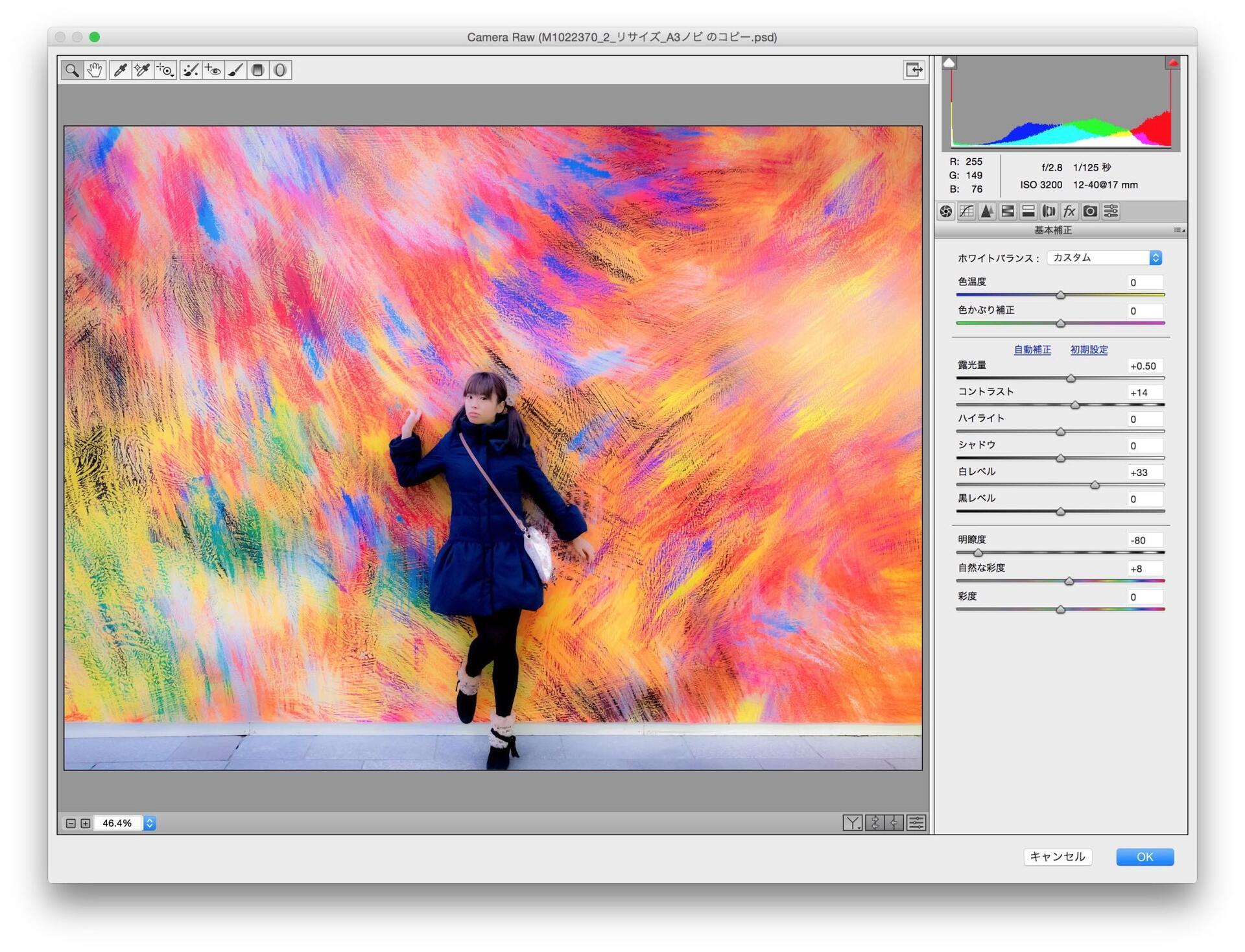Toggle highlight clipping warning in histogram
1245x952 pixels.
1172,63
